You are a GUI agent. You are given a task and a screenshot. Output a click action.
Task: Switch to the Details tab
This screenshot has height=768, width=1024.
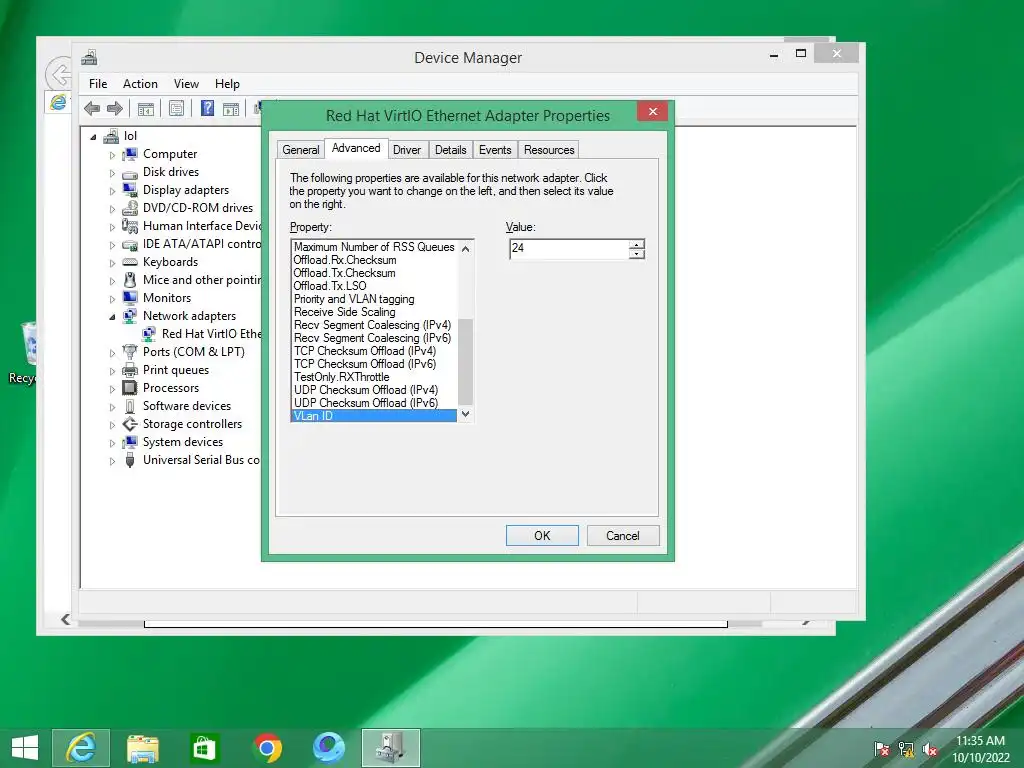[x=451, y=150]
